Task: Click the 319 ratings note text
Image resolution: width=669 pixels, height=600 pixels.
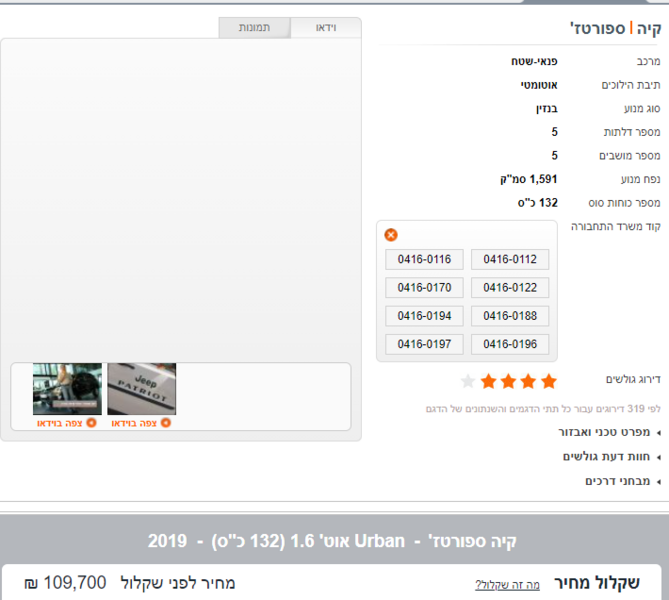Action: [543, 409]
